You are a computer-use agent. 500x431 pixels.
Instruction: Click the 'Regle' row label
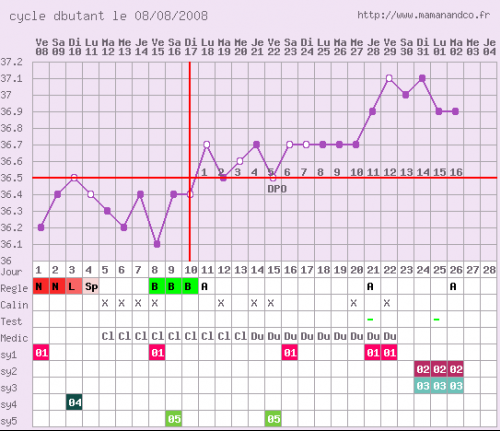[14, 288]
